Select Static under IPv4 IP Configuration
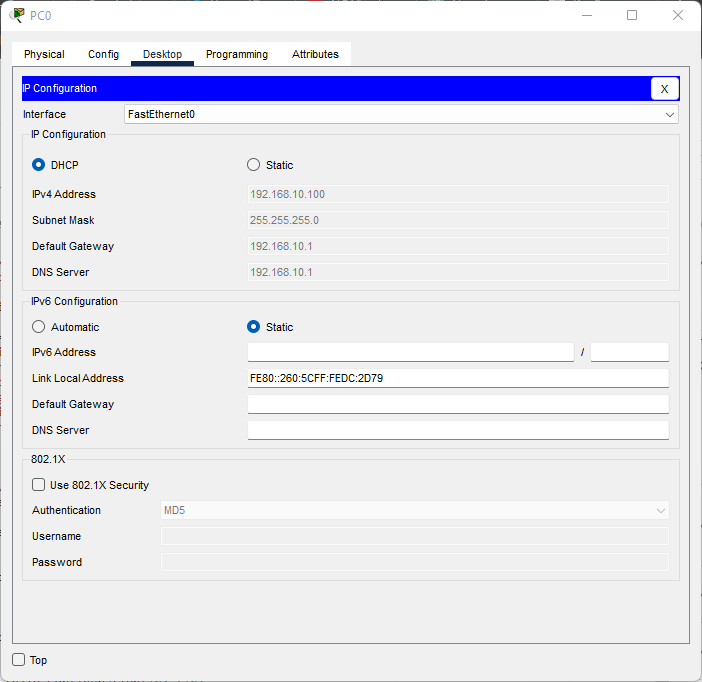The height and width of the screenshot is (682, 702). point(254,165)
